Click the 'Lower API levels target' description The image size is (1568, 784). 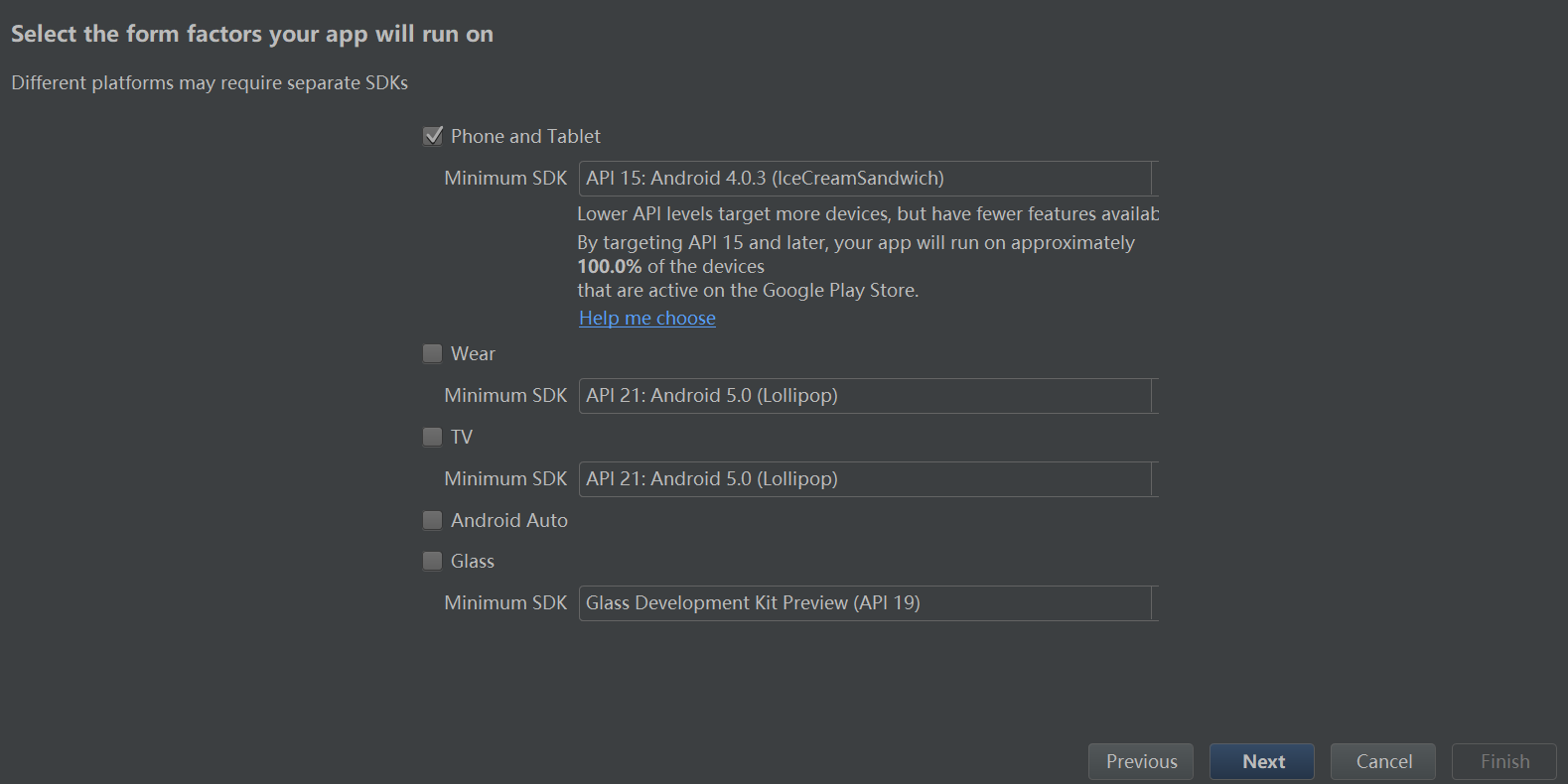pos(867,214)
